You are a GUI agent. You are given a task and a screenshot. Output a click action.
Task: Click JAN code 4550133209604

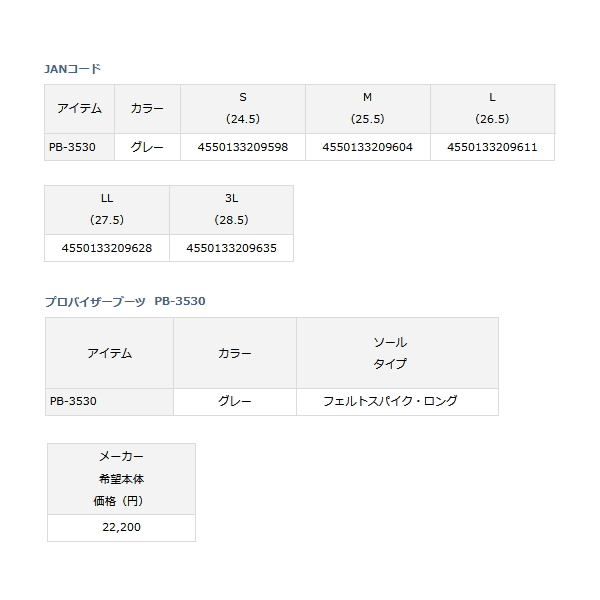[x=368, y=147]
